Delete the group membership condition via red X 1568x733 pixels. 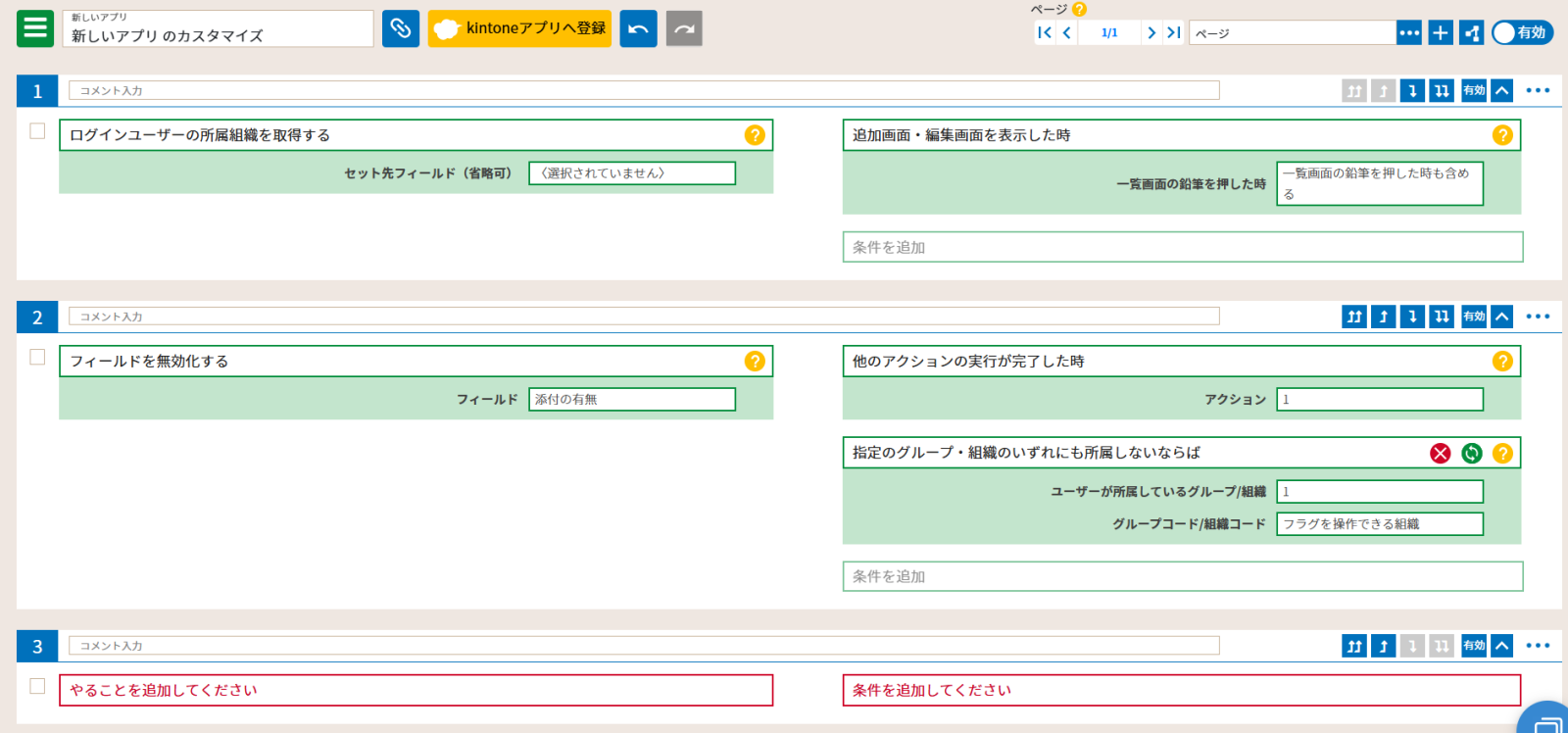[1440, 453]
